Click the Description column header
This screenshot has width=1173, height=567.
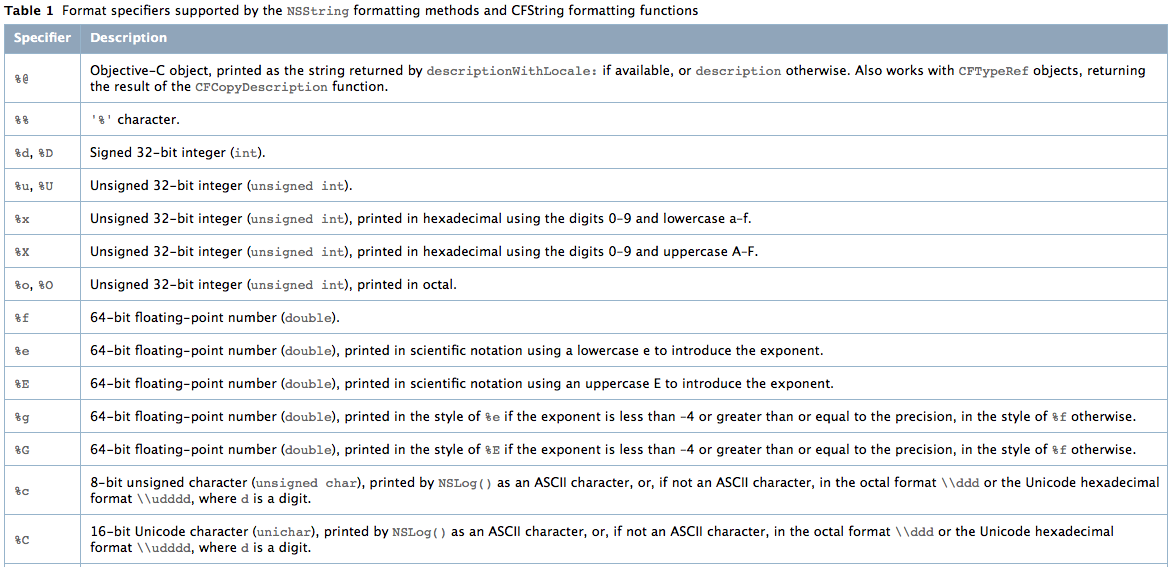point(129,37)
